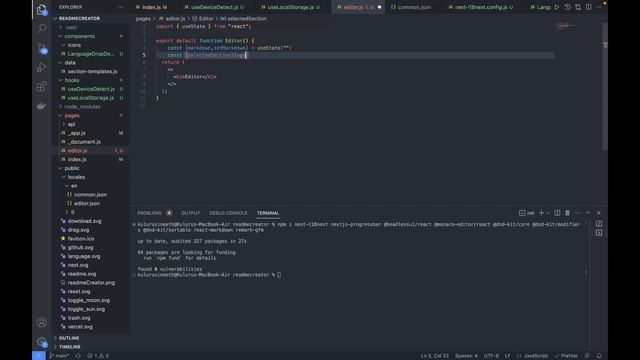Switch to the useDeviceDetect.js tab
The height and width of the screenshot is (360, 640).
[214, 7]
